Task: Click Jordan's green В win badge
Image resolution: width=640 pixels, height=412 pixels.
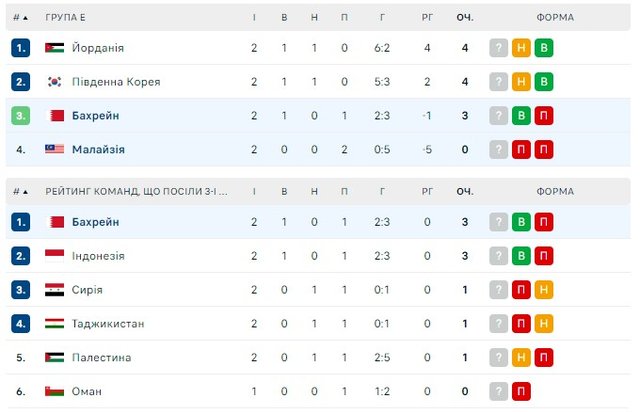Action: (544, 48)
